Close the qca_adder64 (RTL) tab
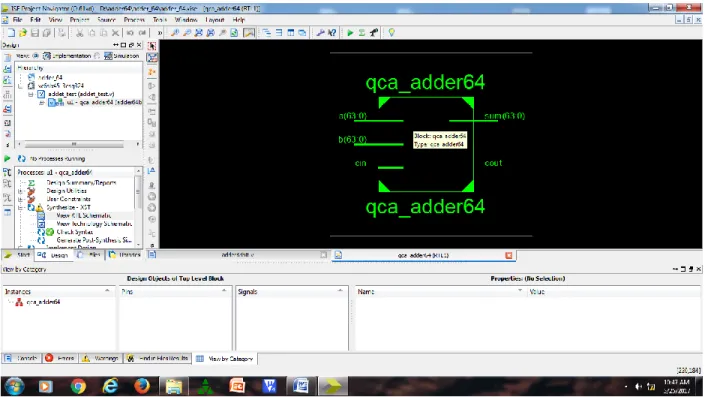Screen dimensions: 705x397 [x=509, y=255]
